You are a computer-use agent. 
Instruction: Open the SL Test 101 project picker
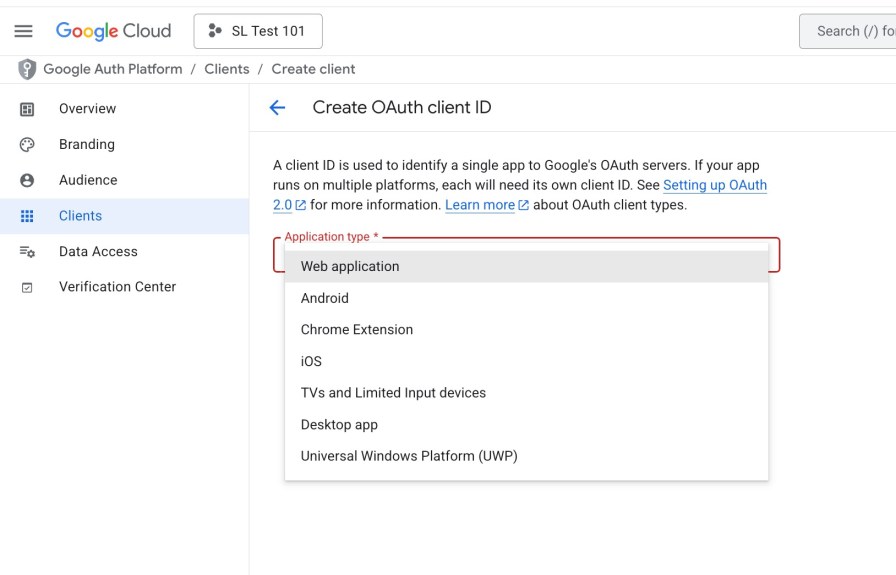click(258, 31)
